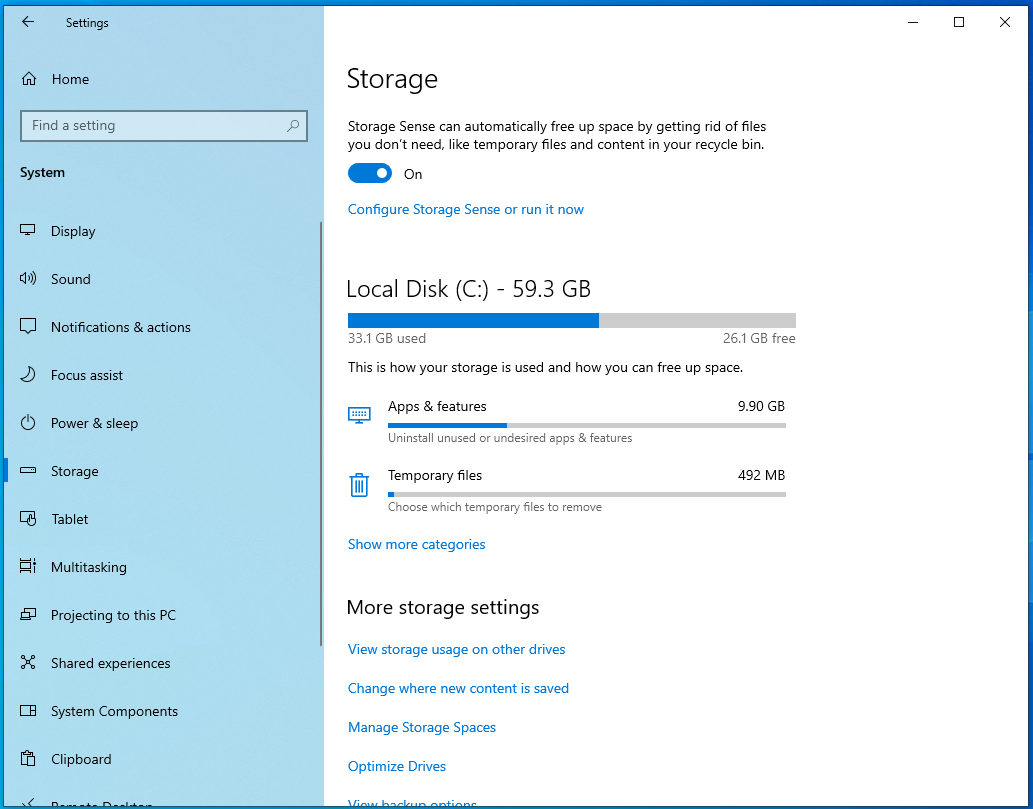Select Power & sleep

(162, 423)
